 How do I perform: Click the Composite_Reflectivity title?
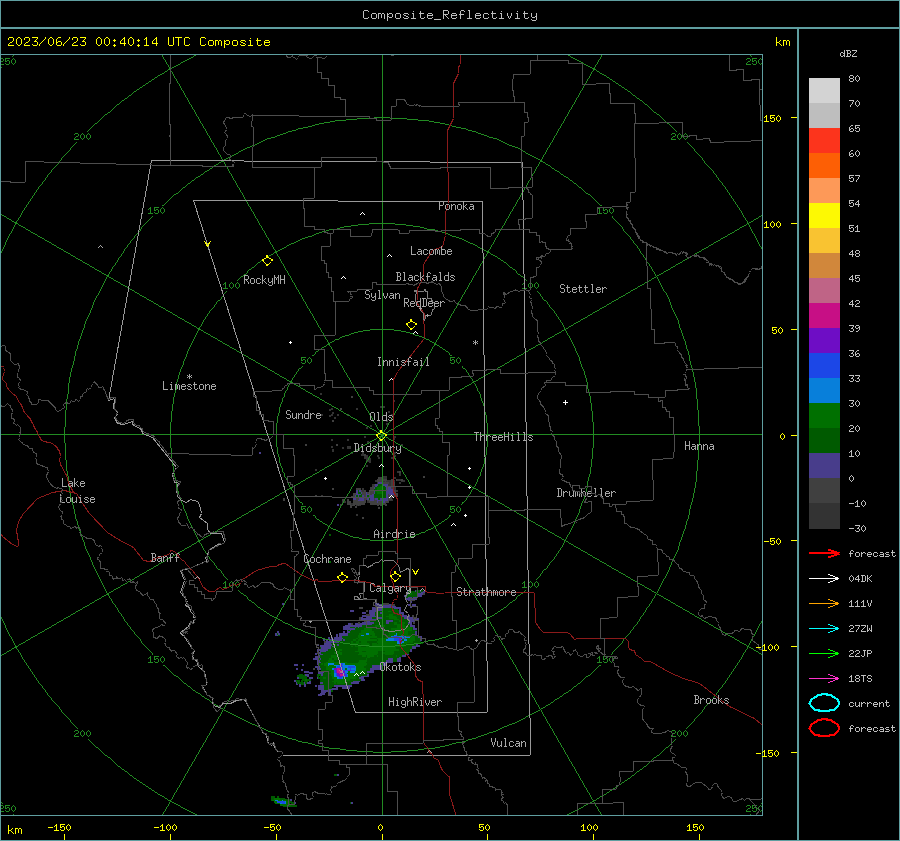click(450, 15)
